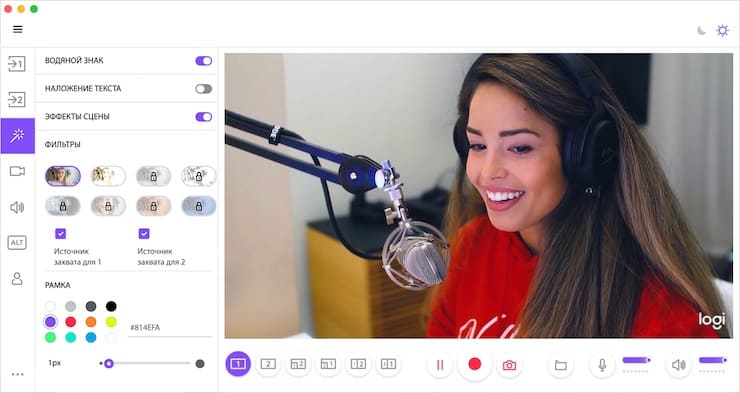This screenshot has width=740, height=393.
Task: Select the red frame color swatch
Action: click(71, 322)
